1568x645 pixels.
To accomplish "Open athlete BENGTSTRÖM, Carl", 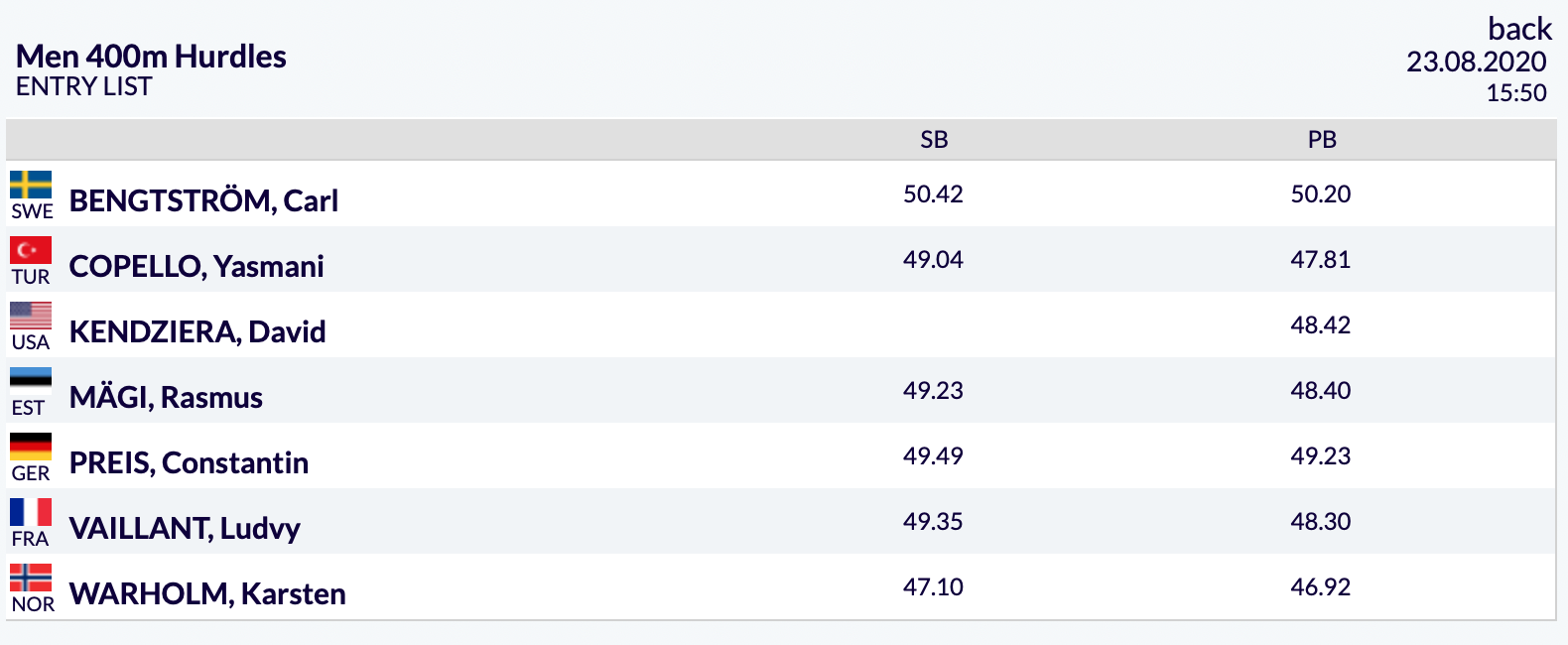I will tap(203, 200).
